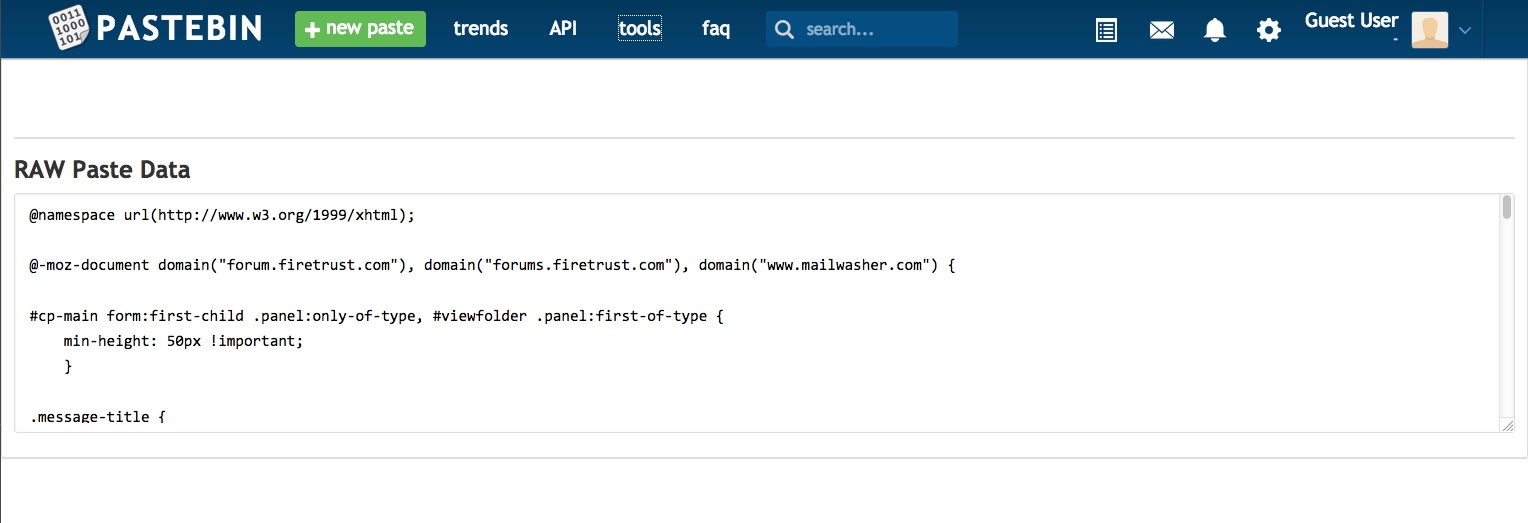The height and width of the screenshot is (523, 1528).
Task: Click the raw paste scrollbar thumb
Action: [x=1507, y=207]
